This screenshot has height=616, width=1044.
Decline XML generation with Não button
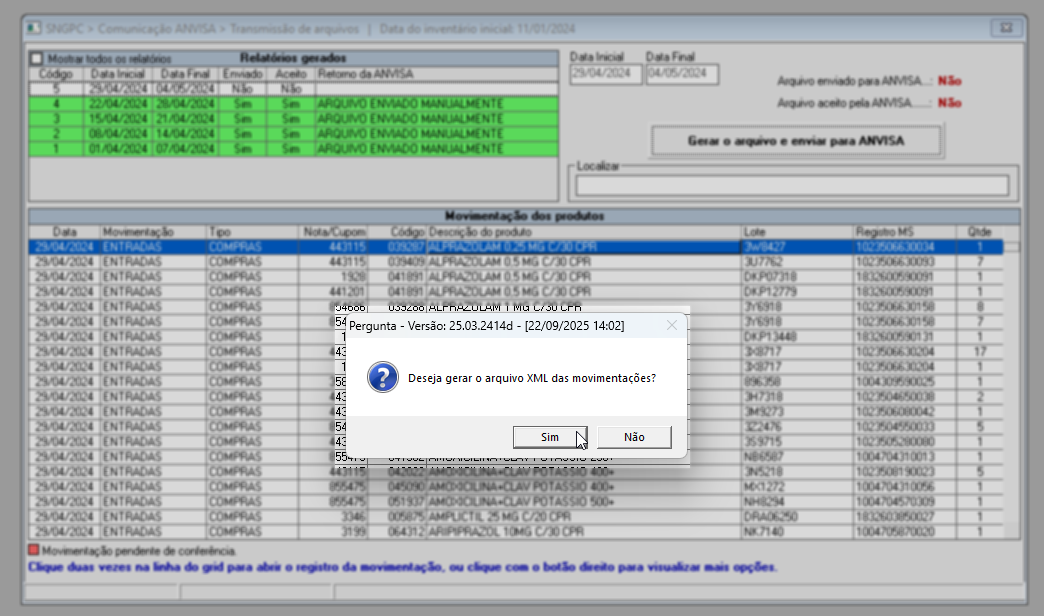(x=634, y=437)
